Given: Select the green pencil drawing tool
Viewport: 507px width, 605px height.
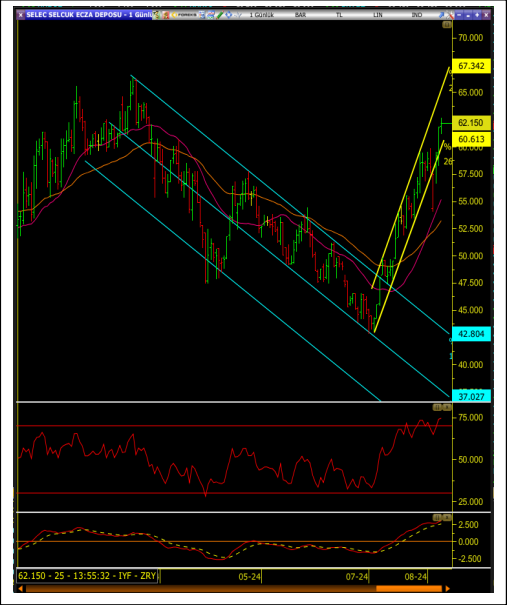Looking at the screenshot, I should click(220, 15).
